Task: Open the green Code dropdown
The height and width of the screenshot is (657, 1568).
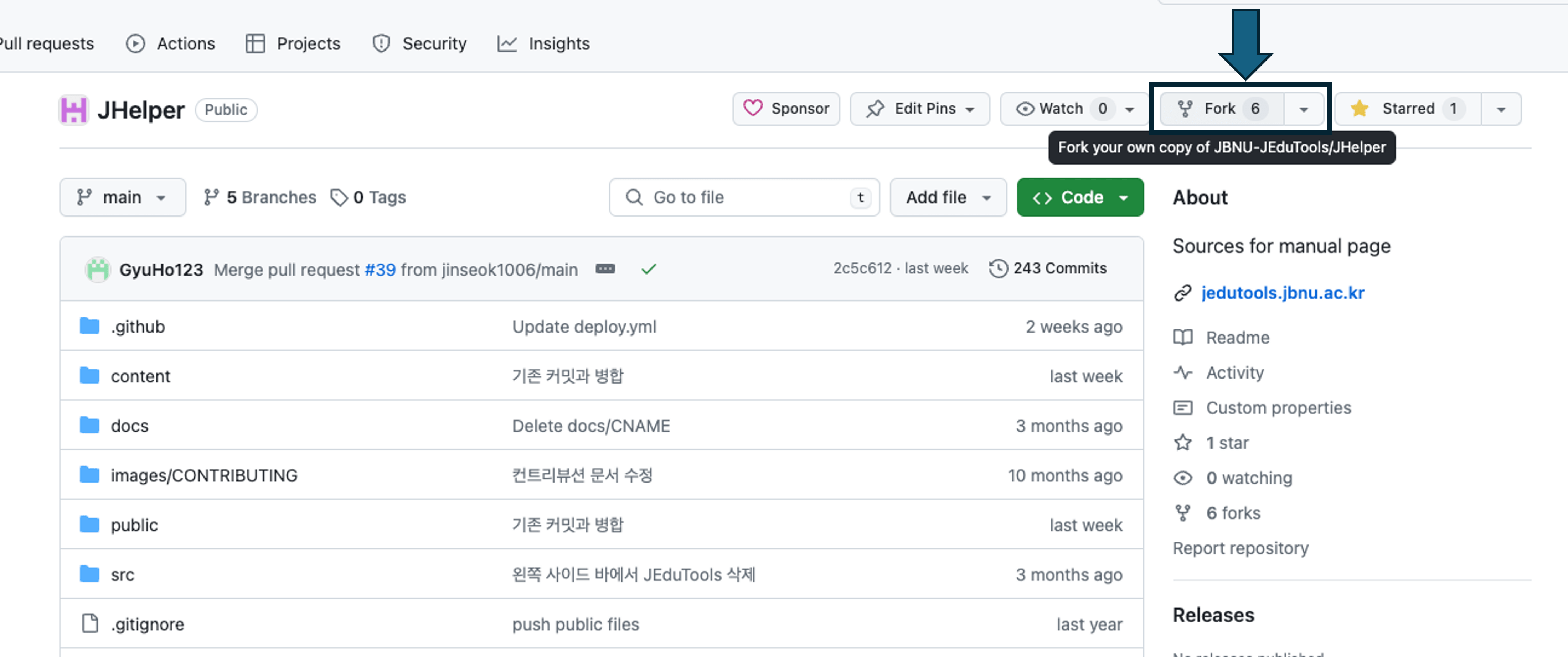Action: 1080,197
